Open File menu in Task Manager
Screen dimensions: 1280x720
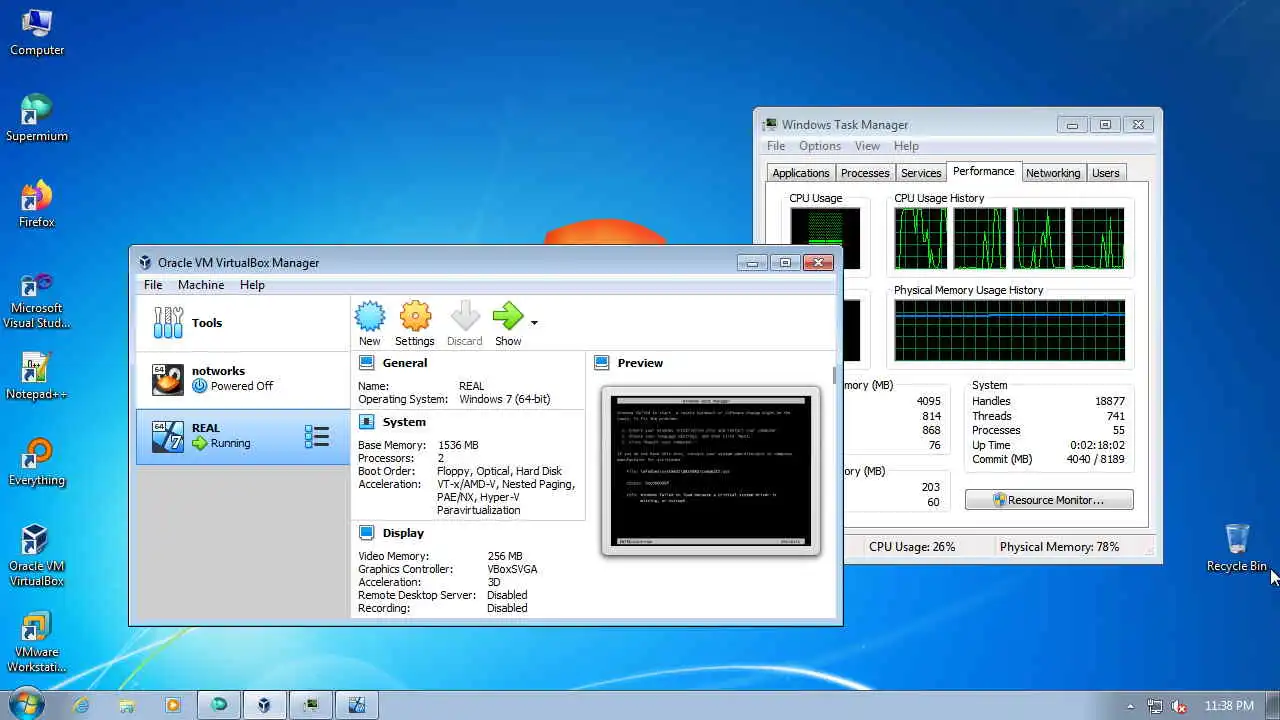tap(776, 146)
